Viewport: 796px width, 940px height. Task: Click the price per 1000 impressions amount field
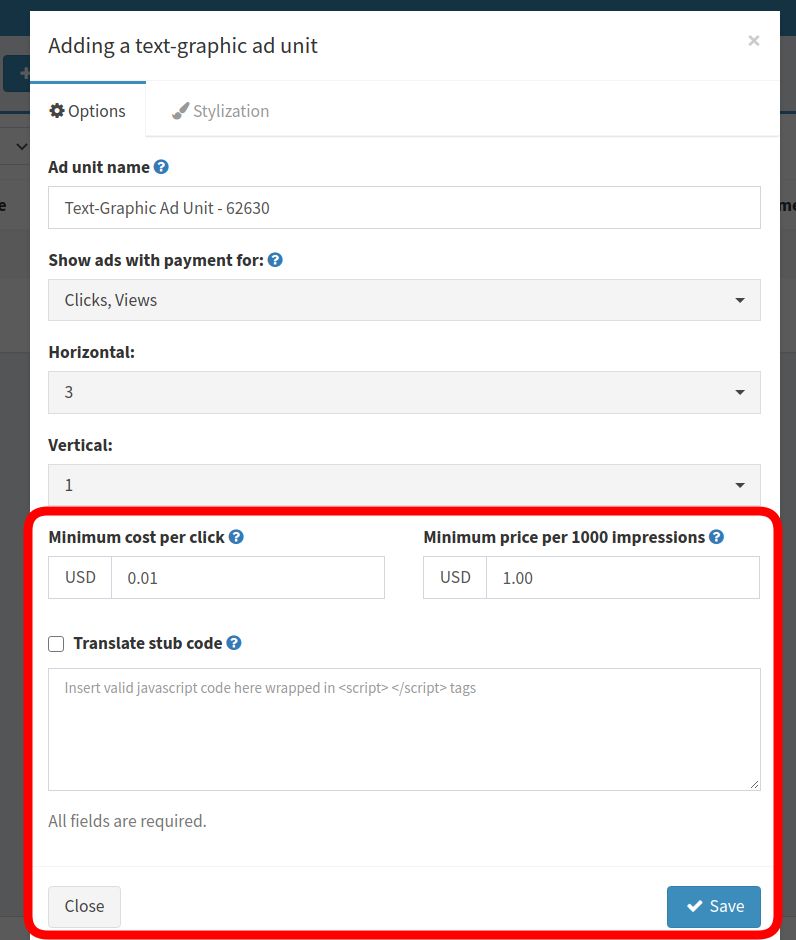[623, 577]
